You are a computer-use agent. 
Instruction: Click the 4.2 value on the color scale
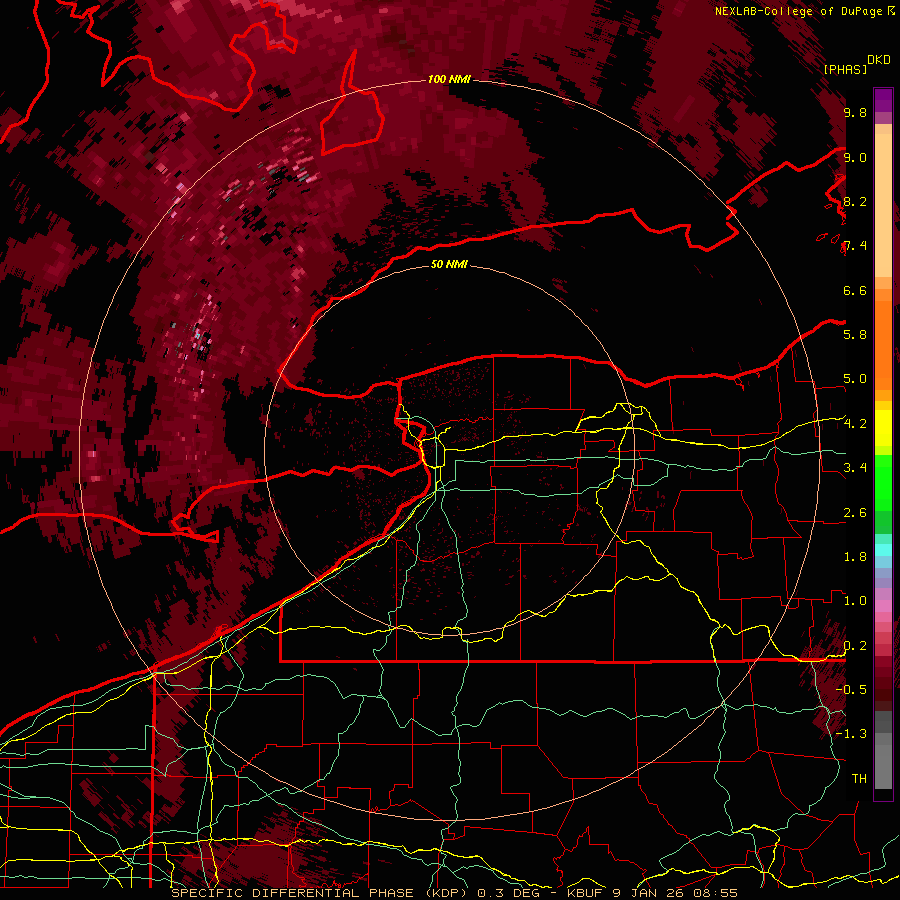(855, 424)
